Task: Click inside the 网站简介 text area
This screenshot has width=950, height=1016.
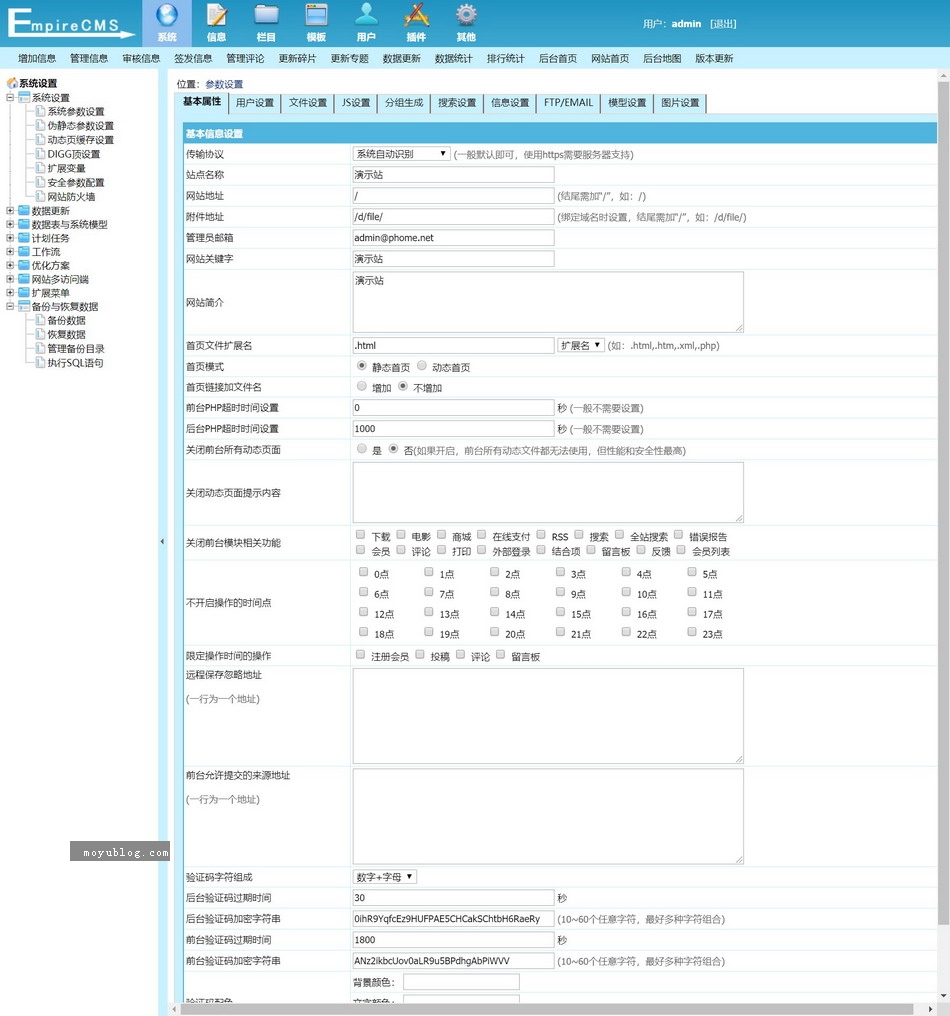Action: point(548,302)
